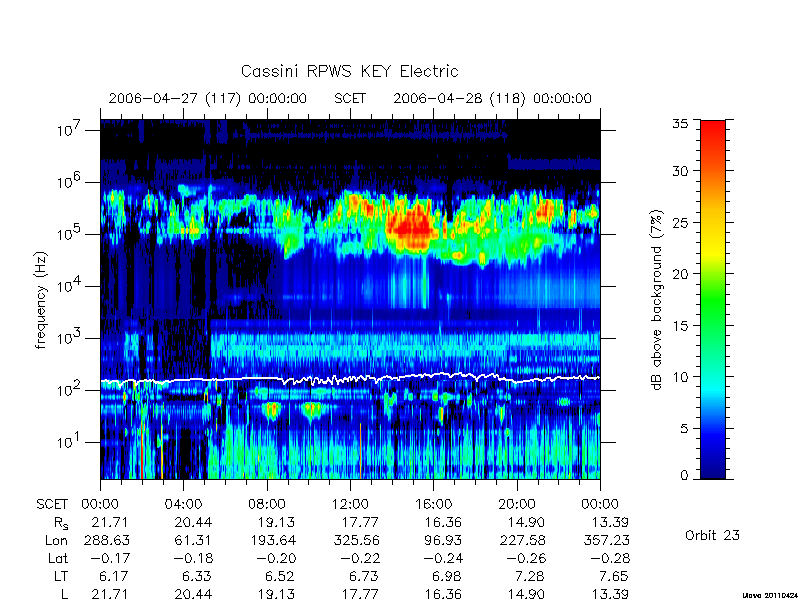The height and width of the screenshot is (600, 800).
Task: Click the 'SCET' label above the plot
Action: tap(350, 98)
